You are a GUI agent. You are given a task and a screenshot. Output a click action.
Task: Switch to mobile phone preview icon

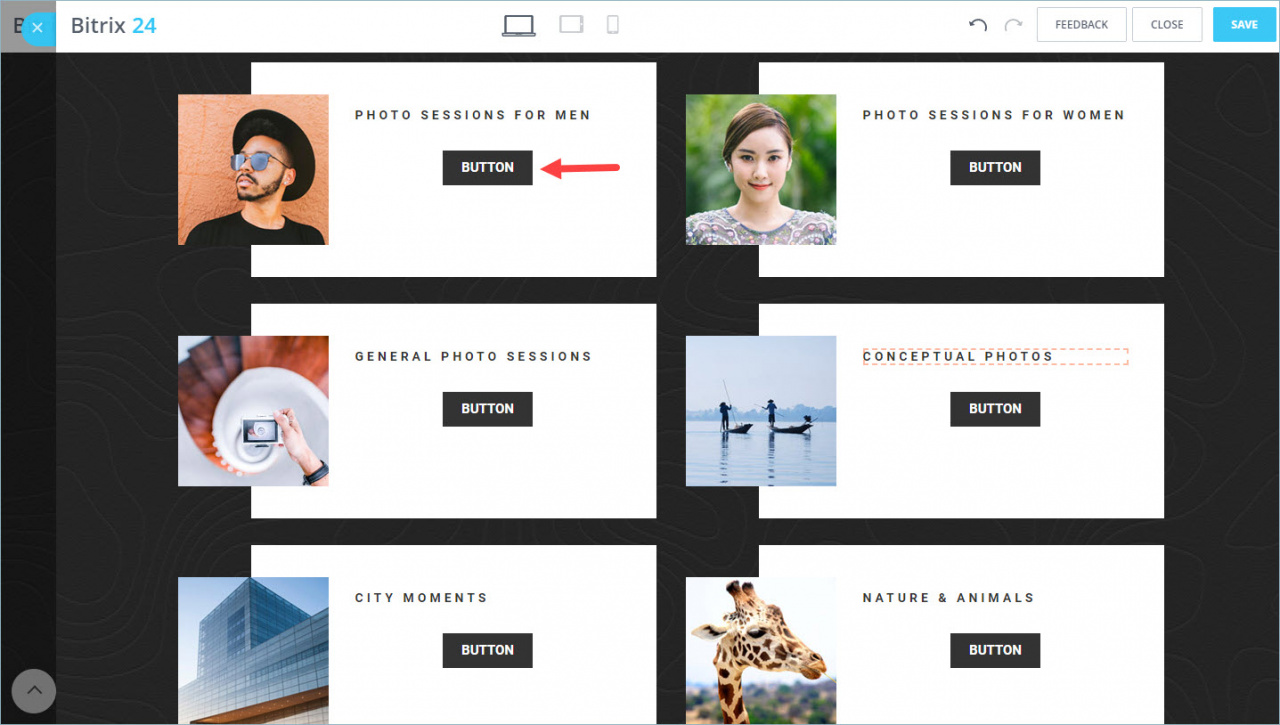click(613, 24)
